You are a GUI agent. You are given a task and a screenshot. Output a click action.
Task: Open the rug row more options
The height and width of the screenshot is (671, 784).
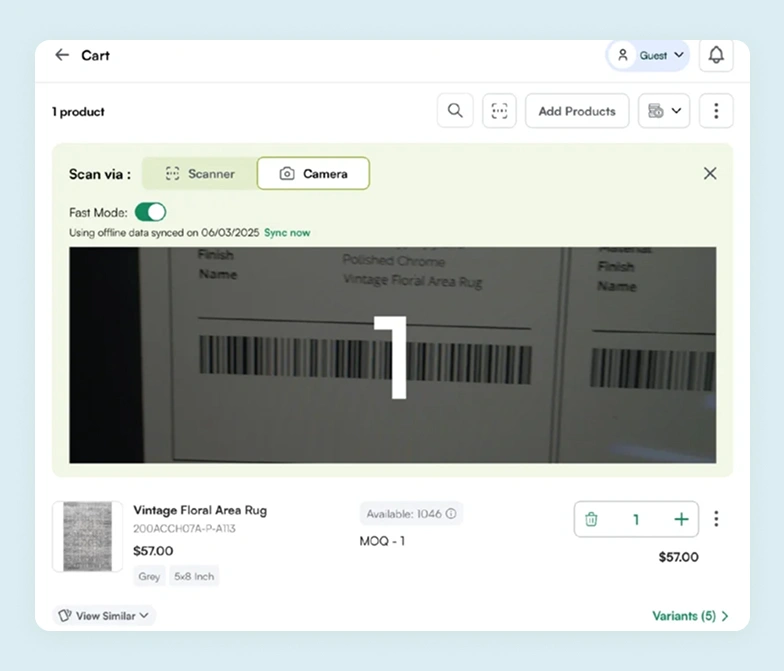point(716,519)
